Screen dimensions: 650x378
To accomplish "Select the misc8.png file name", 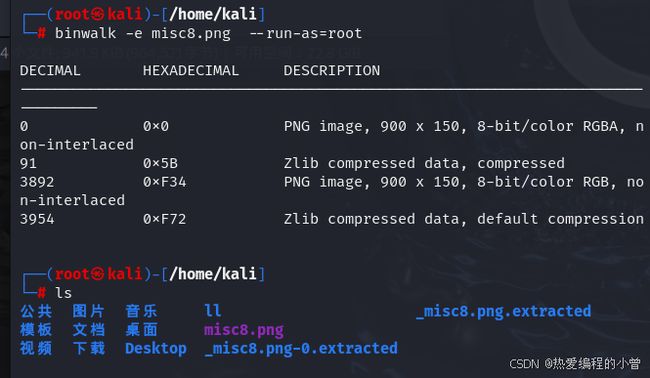I will pos(244,330).
